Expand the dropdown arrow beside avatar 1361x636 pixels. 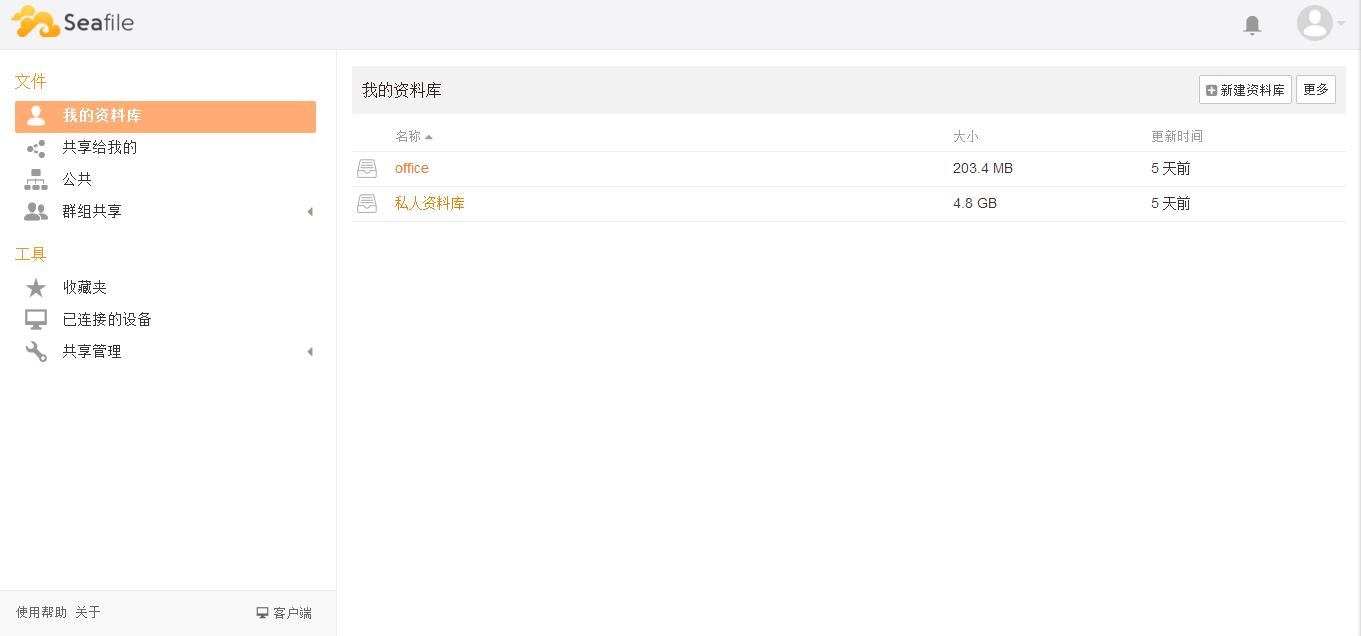click(x=1341, y=24)
